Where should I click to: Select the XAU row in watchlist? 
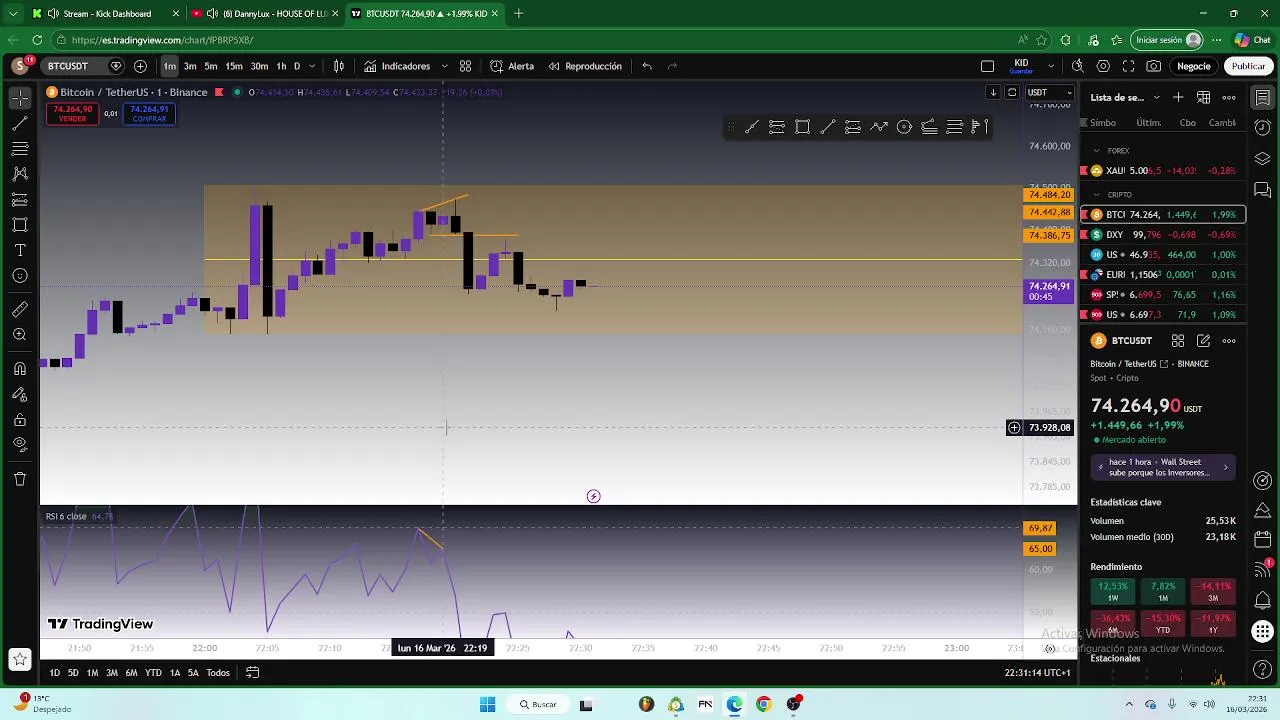1163,171
